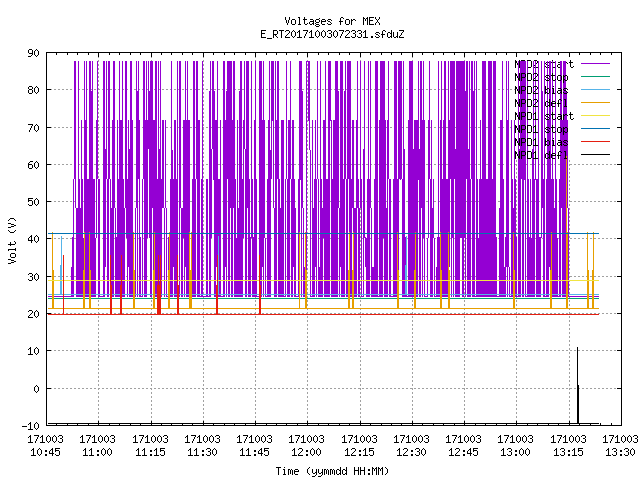Click the red NPD1 bias legend line sample
640x480 pixels.
pos(596,142)
